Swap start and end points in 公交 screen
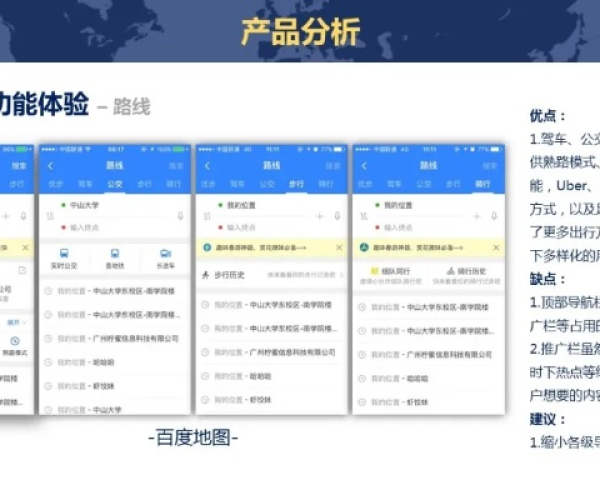600x500 pixels. coord(50,217)
